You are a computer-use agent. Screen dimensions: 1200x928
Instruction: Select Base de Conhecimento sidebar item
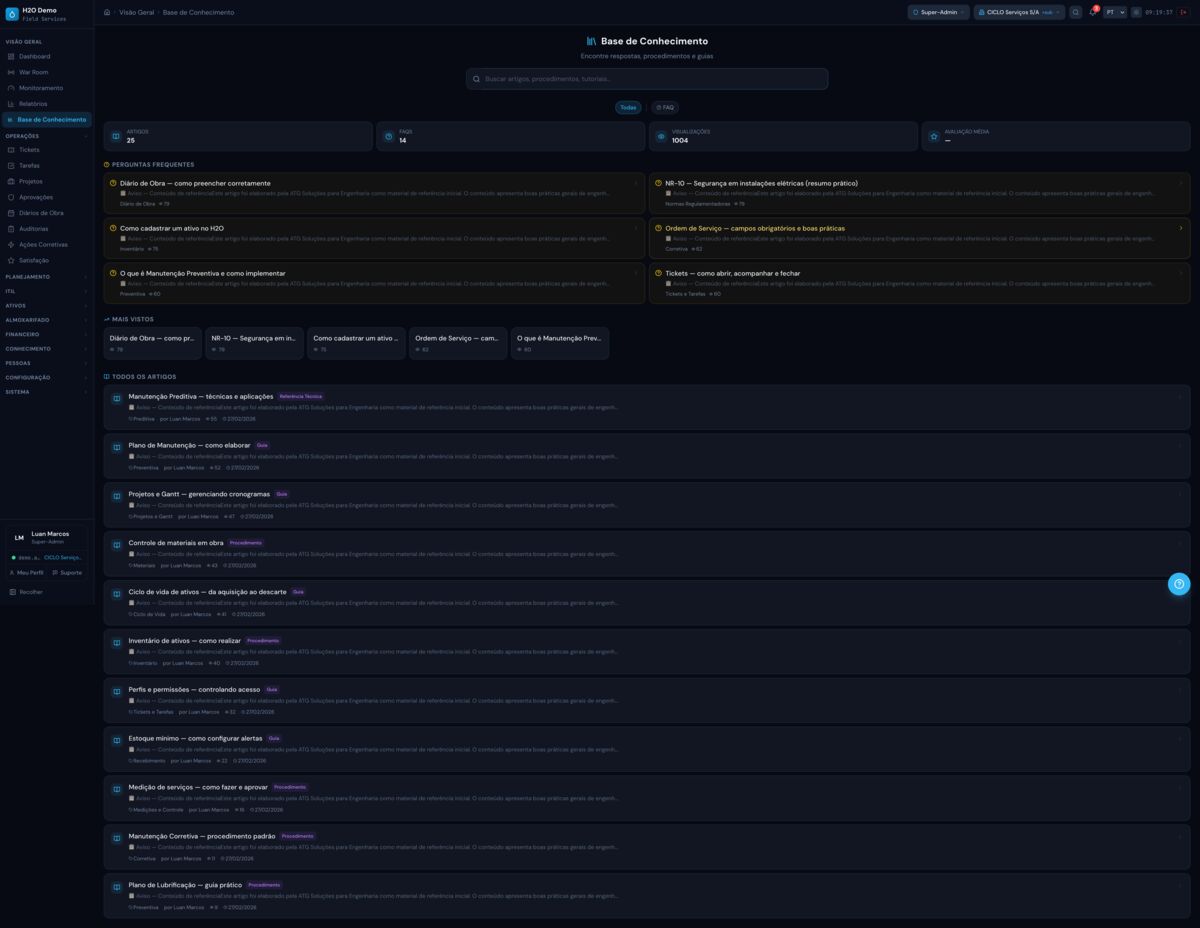pos(47,119)
